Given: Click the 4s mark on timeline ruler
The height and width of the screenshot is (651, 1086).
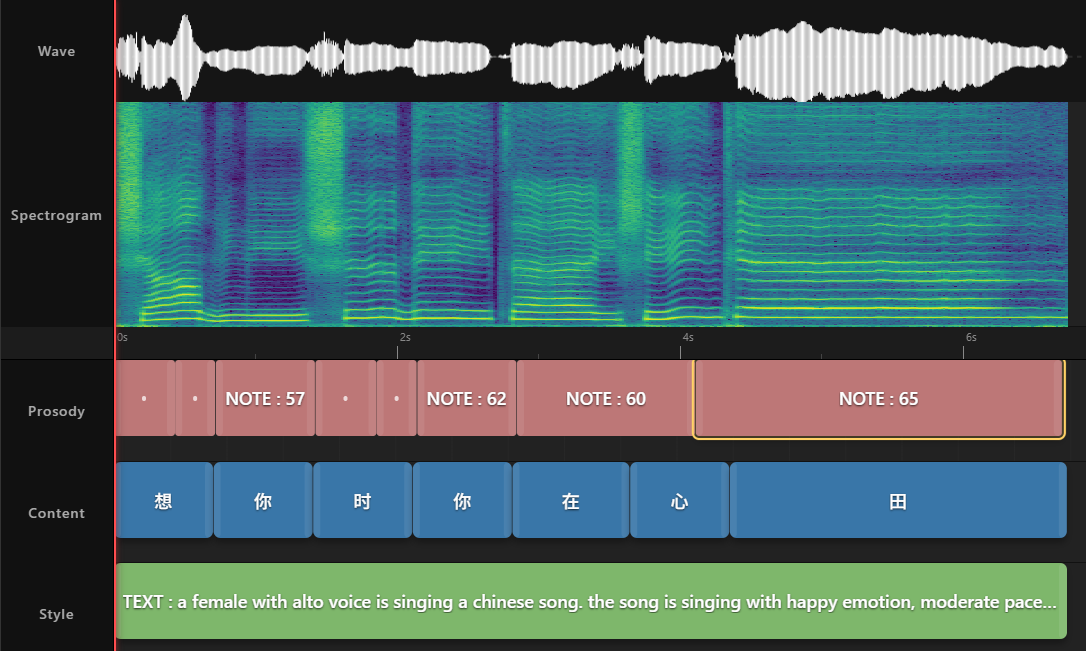Looking at the screenshot, I should click(x=688, y=337).
